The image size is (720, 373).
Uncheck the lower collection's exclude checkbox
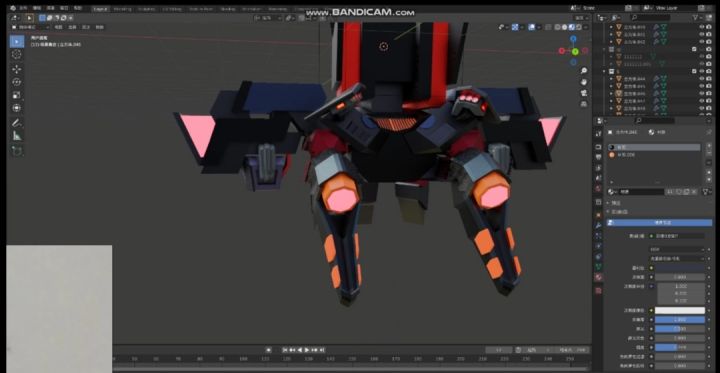click(x=694, y=71)
